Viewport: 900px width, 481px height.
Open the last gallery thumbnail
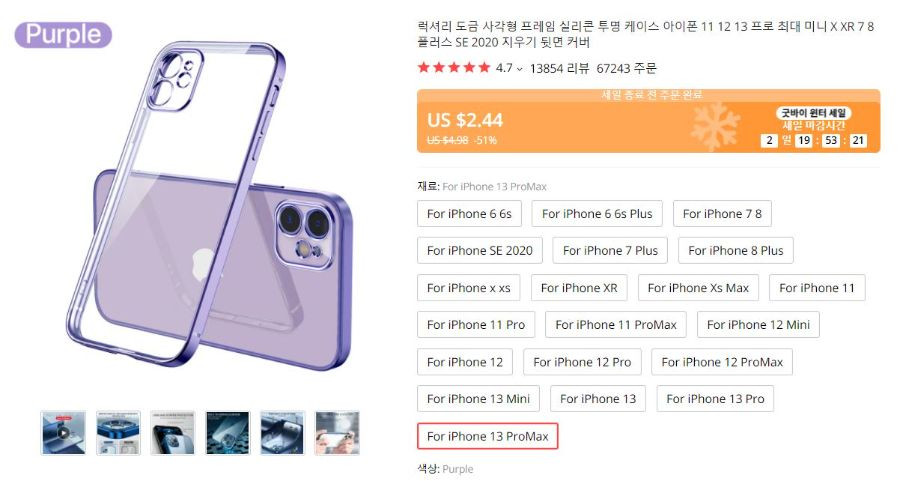click(x=337, y=433)
